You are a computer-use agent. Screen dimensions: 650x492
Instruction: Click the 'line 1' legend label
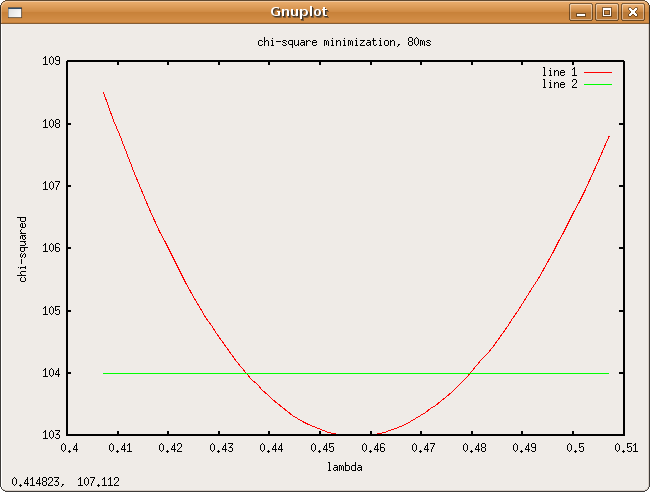pos(559,72)
